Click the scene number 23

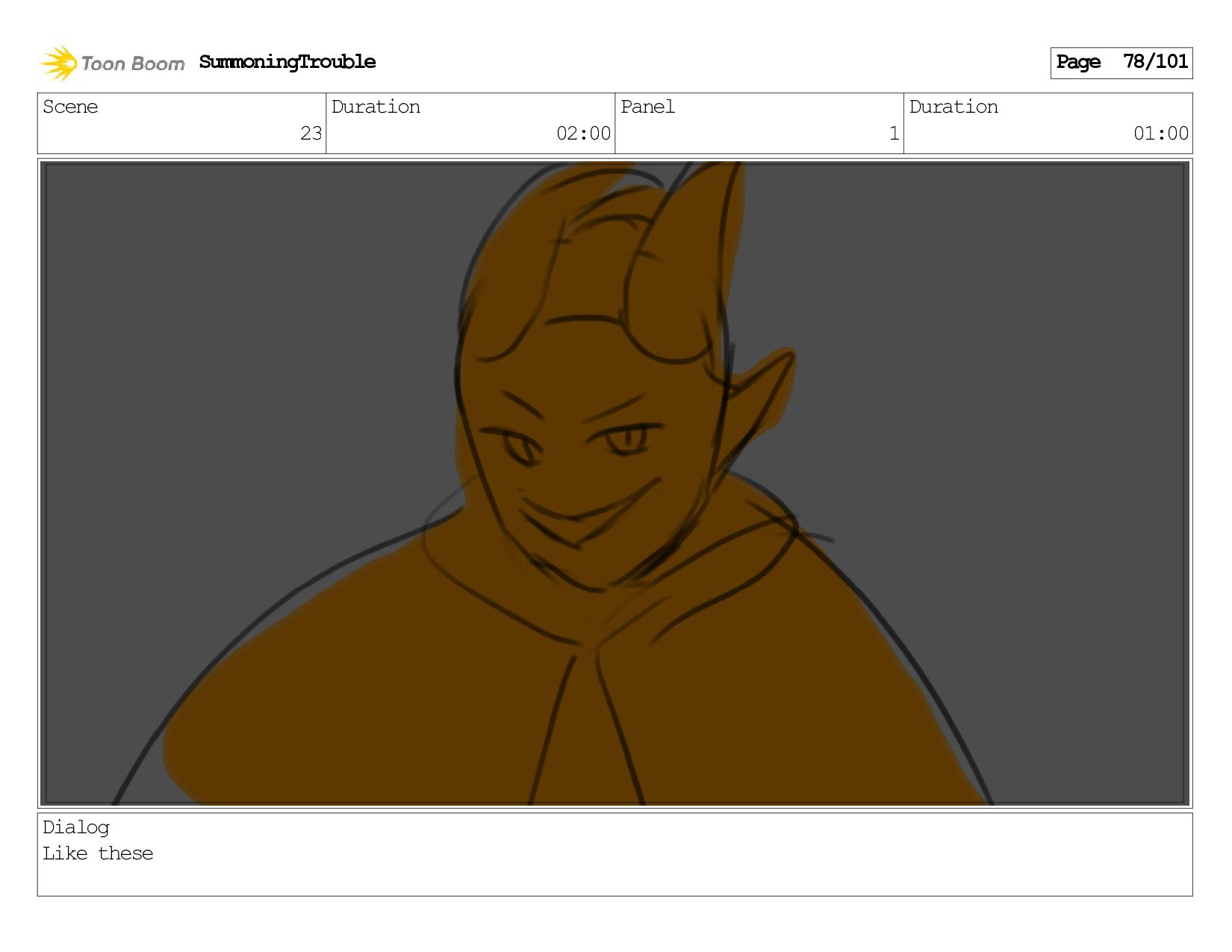311,134
